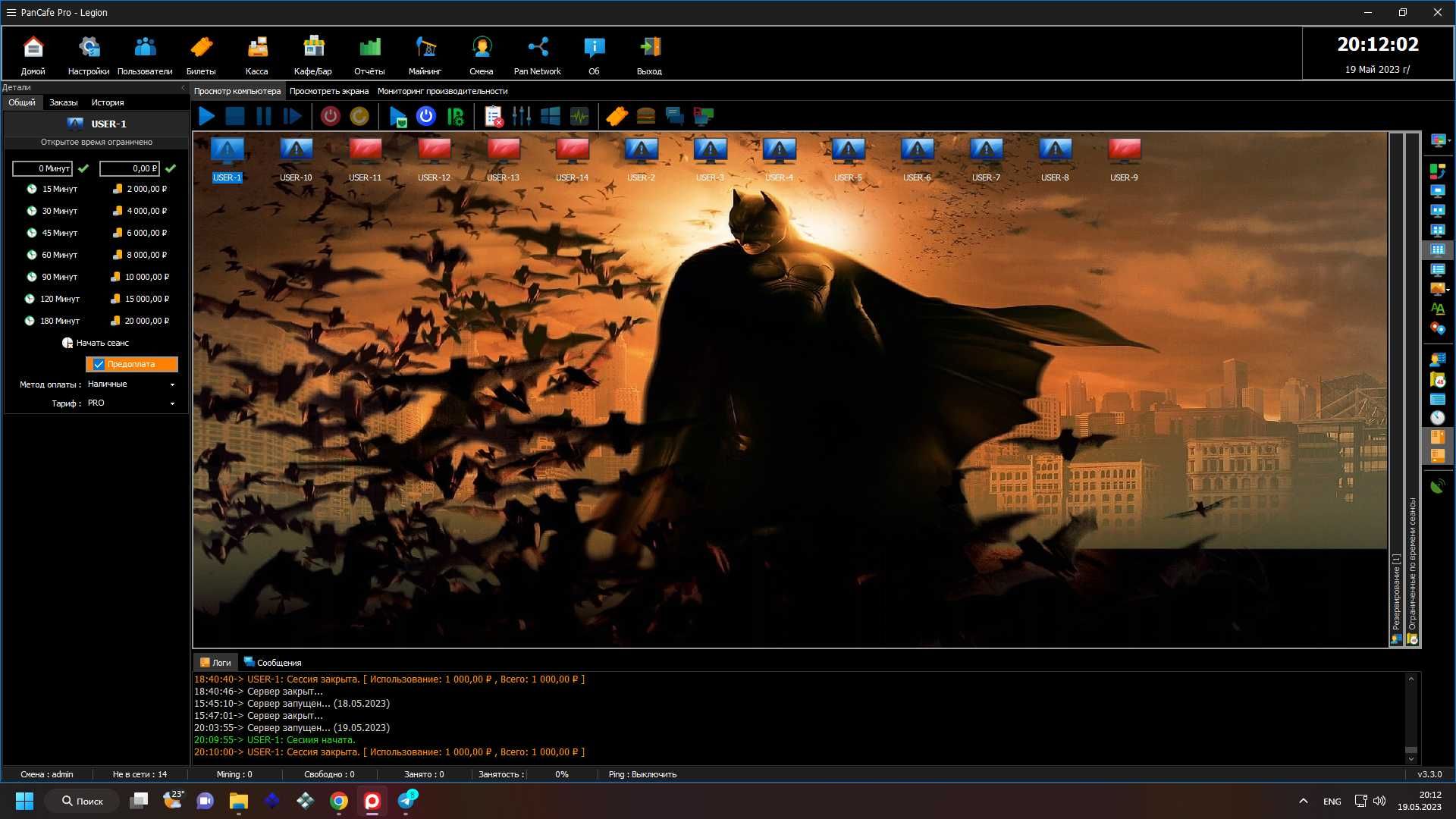Image resolution: width=1456 pixels, height=819 pixels.
Task: Select the USER-10 computer
Action: click(x=296, y=160)
